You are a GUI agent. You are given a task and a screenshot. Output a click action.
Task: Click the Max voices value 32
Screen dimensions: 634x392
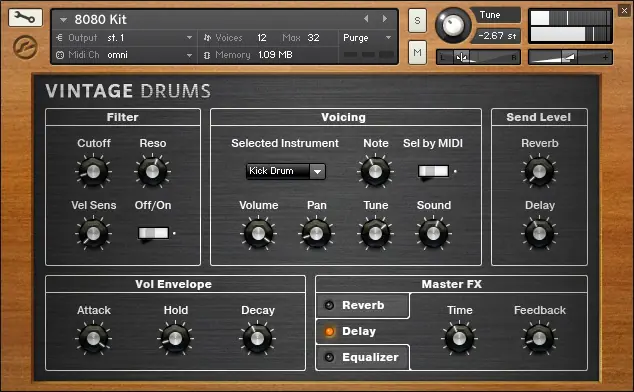click(x=313, y=38)
